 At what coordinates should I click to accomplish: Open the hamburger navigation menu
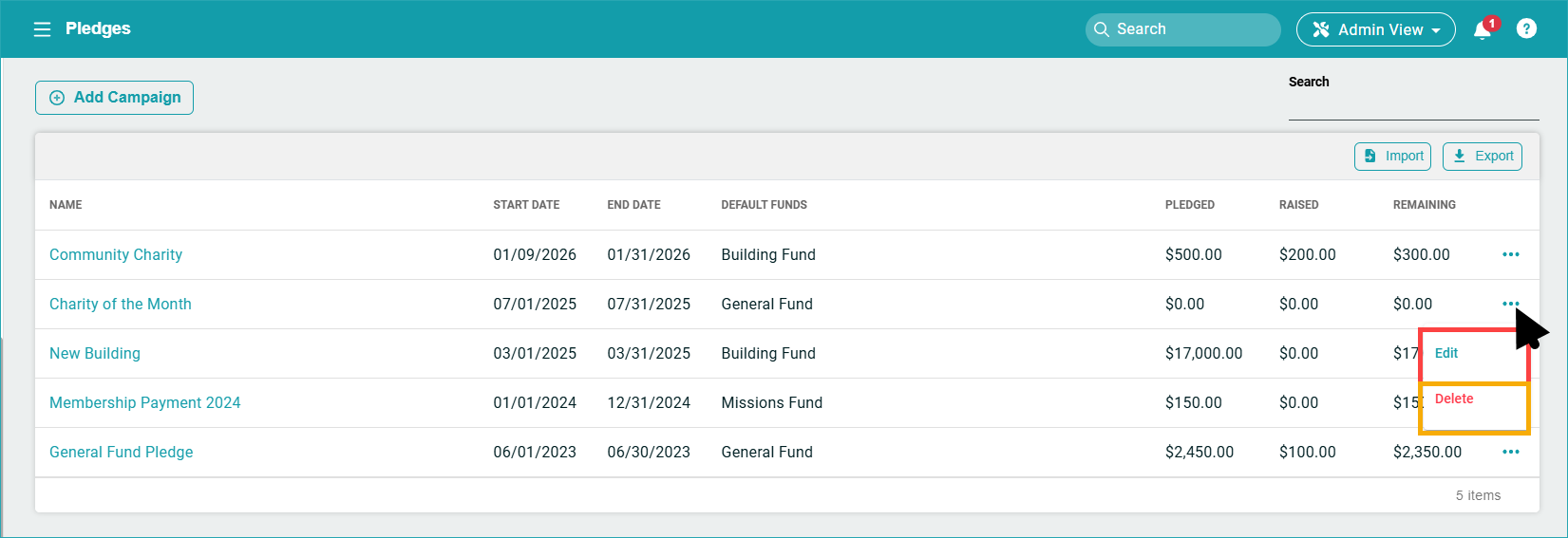tap(42, 29)
